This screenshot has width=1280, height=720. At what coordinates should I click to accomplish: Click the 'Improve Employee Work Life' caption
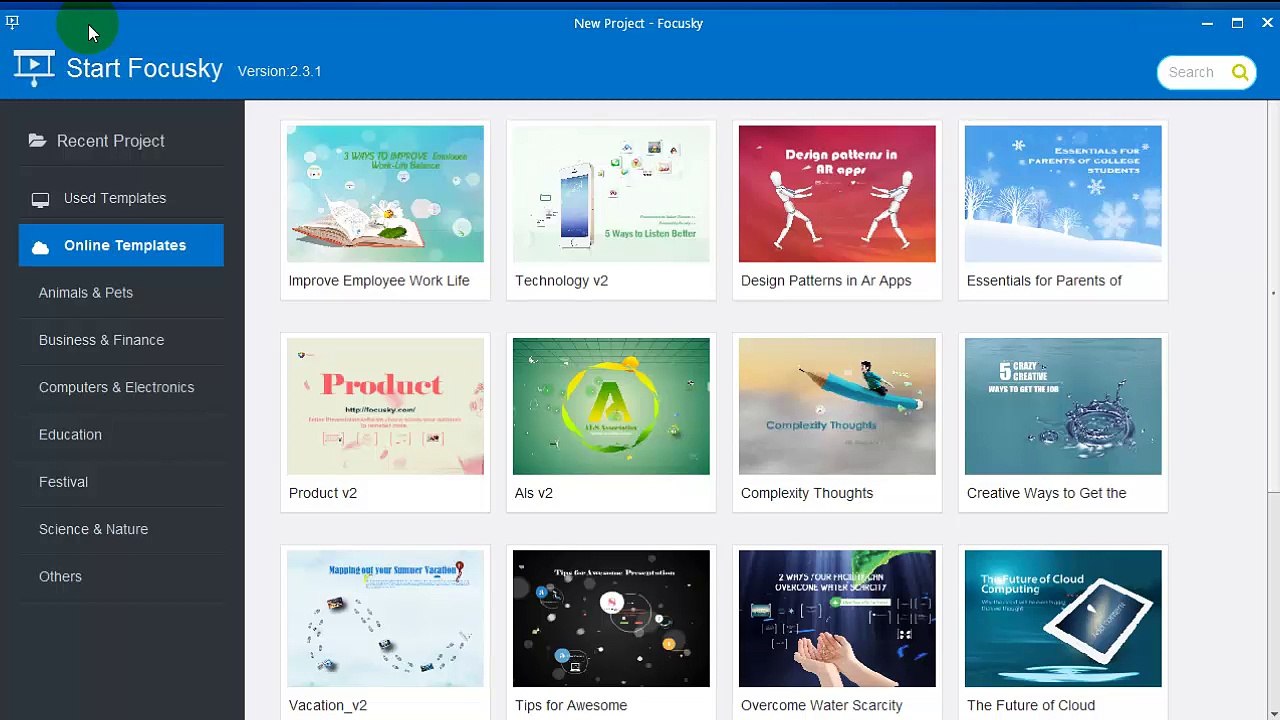pyautogui.click(x=379, y=280)
